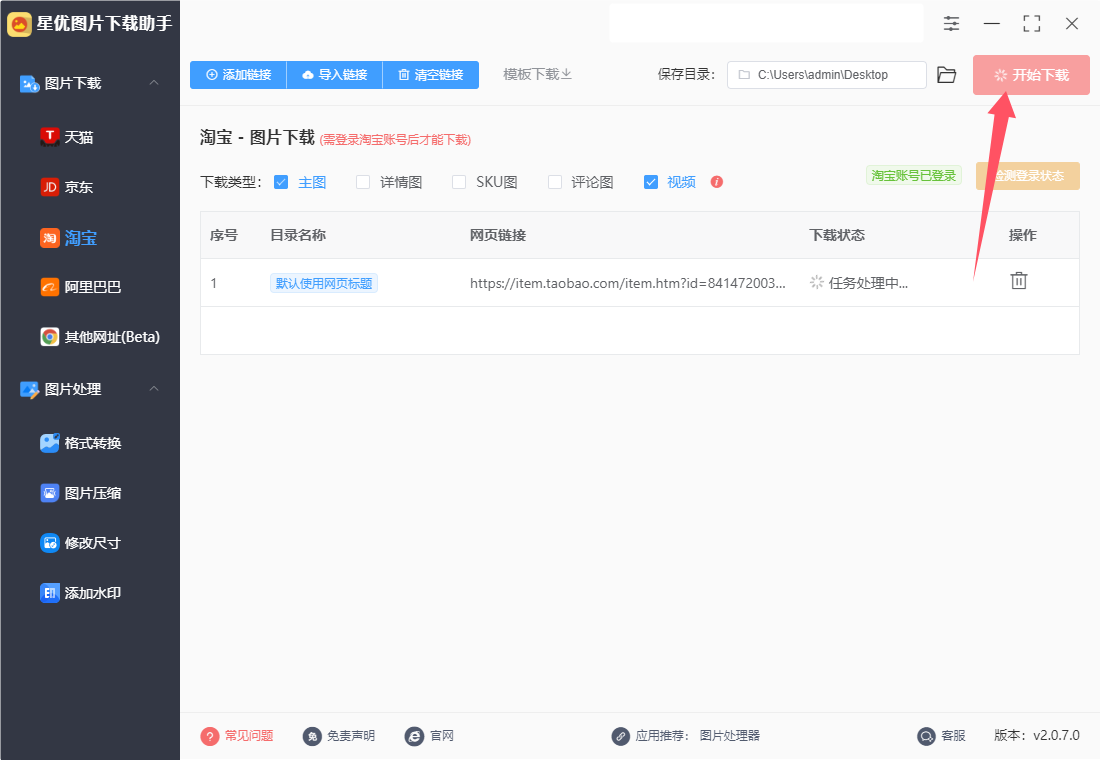Click the 默认使用网页标题 tag
Image resolution: width=1100 pixels, height=760 pixels.
tap(324, 283)
